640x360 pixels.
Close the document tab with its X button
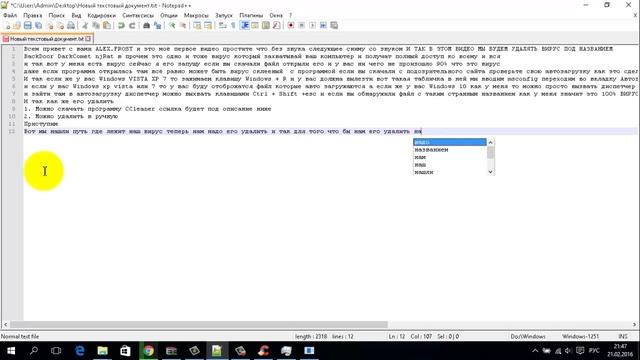88,39
